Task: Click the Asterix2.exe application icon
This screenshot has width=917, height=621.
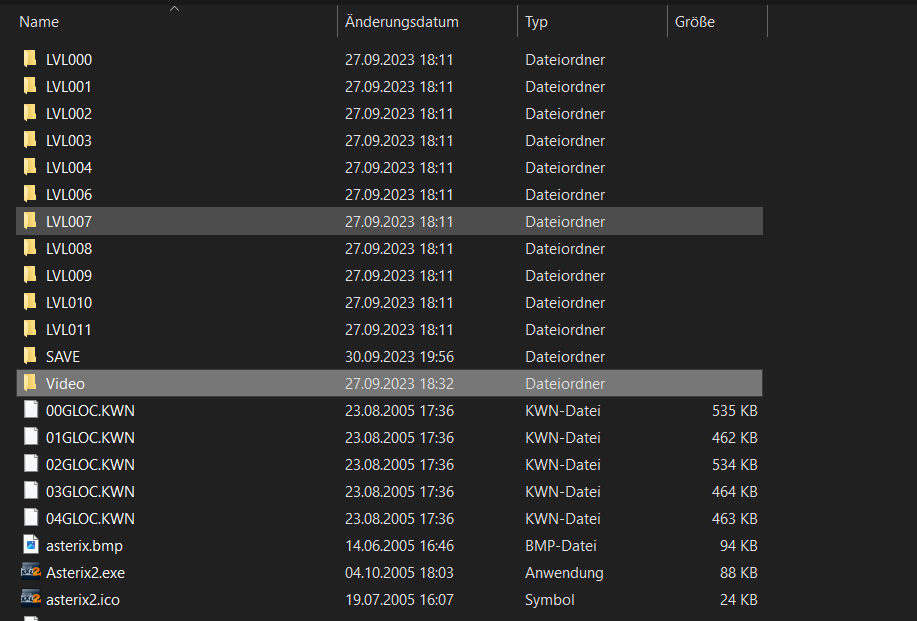Action: (31, 572)
